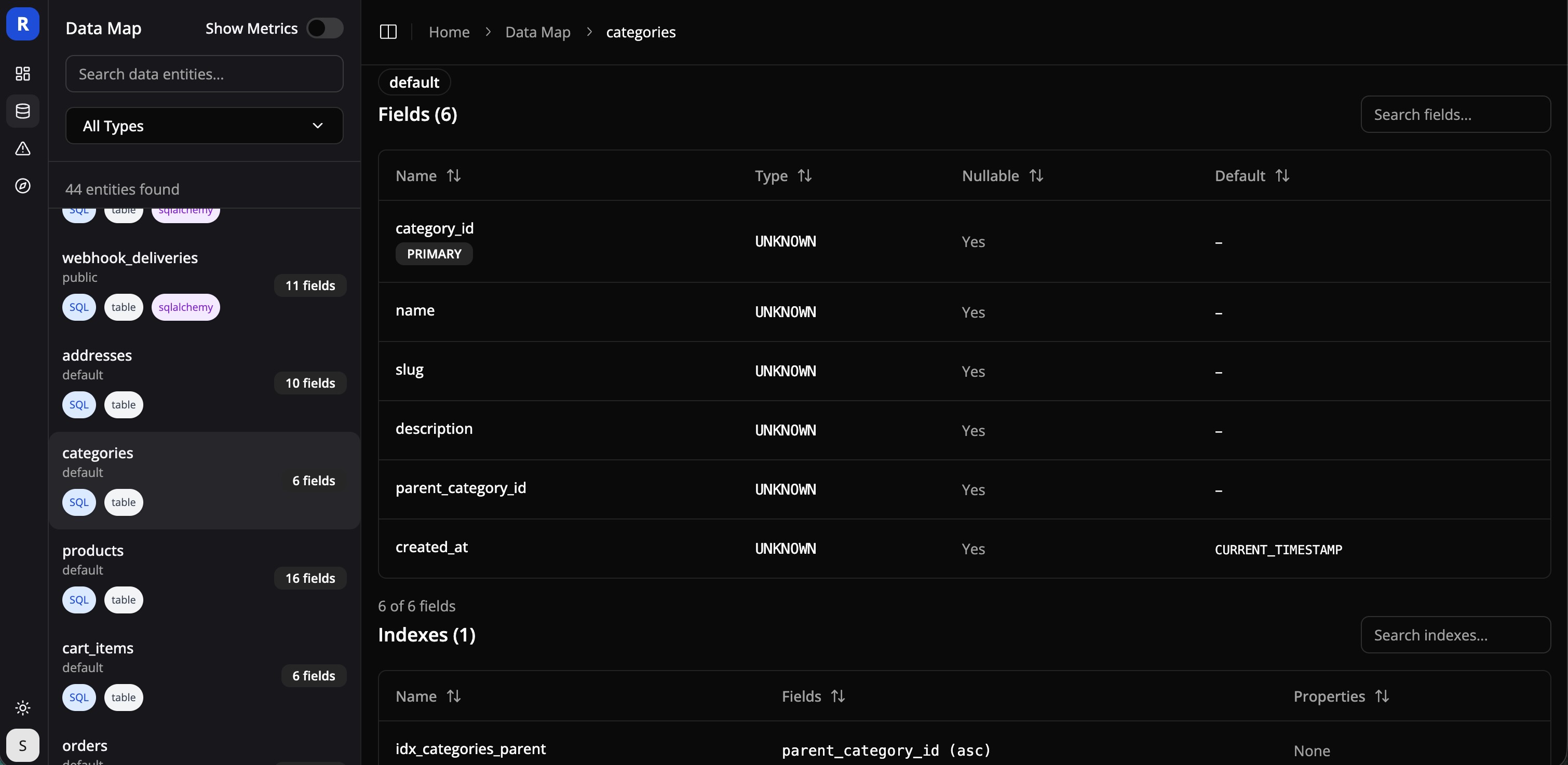Open the dashboard grid icon in sidebar
This screenshot has width=1568, height=765.
coord(22,74)
